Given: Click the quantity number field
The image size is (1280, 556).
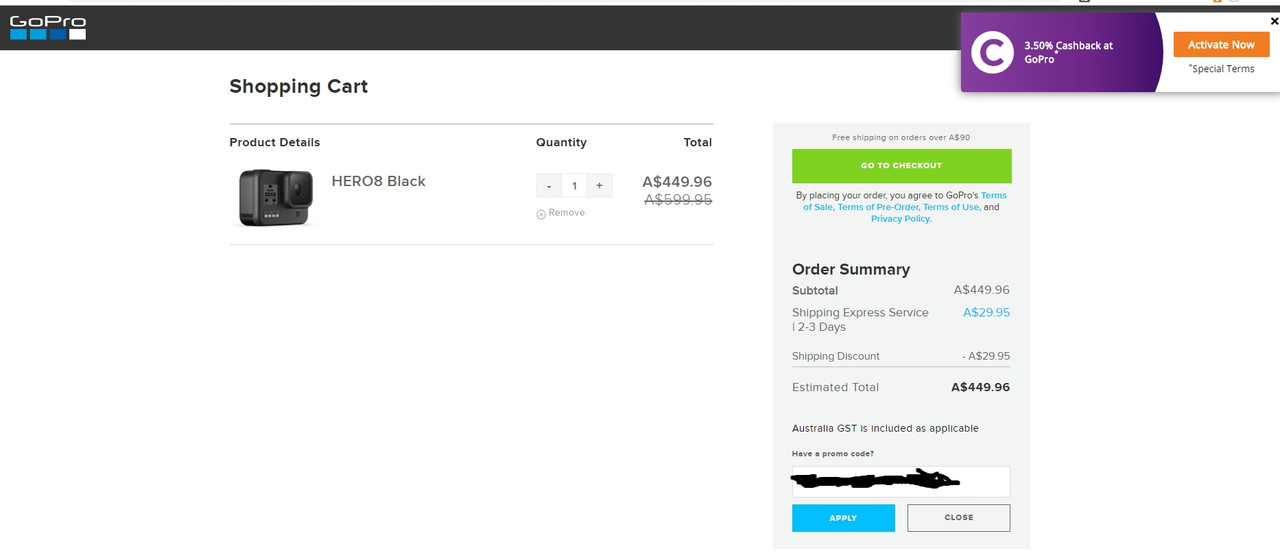Looking at the screenshot, I should point(574,186).
